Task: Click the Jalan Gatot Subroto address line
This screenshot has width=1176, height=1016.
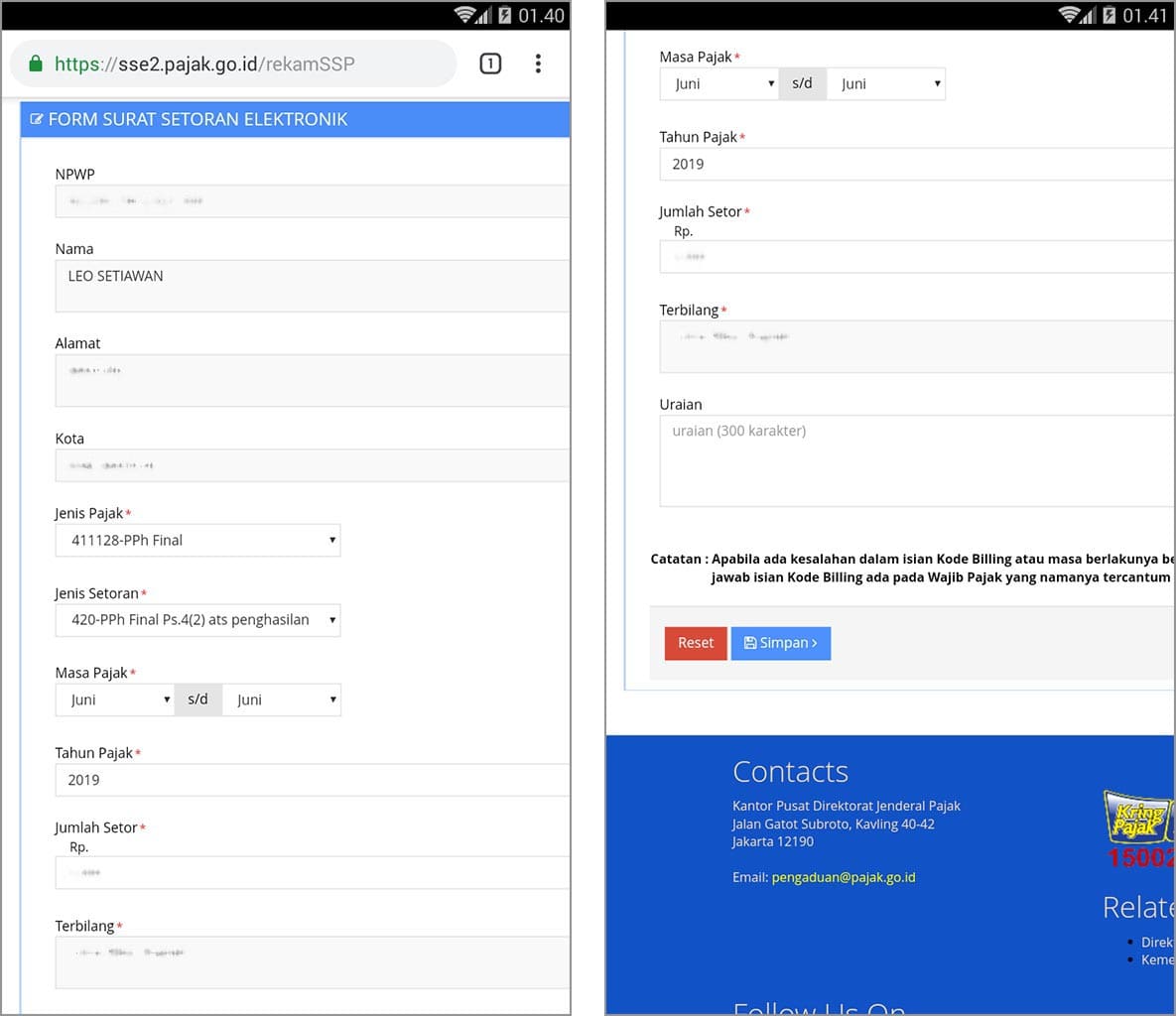Action: (834, 825)
